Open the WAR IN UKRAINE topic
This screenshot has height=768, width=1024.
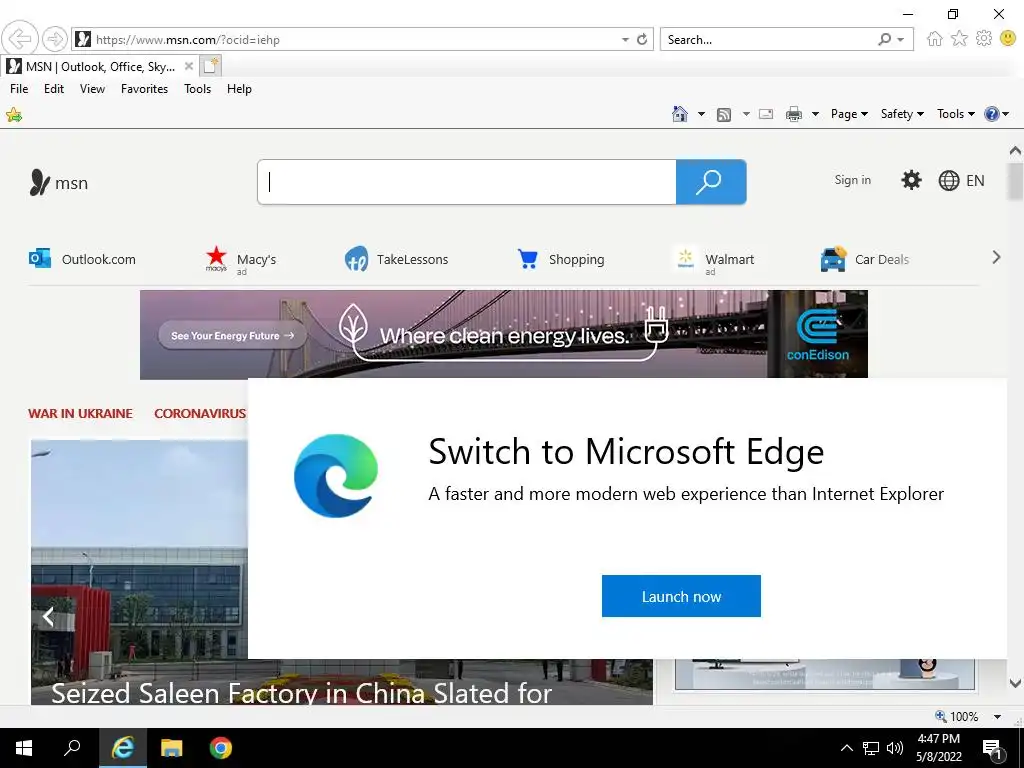point(80,413)
